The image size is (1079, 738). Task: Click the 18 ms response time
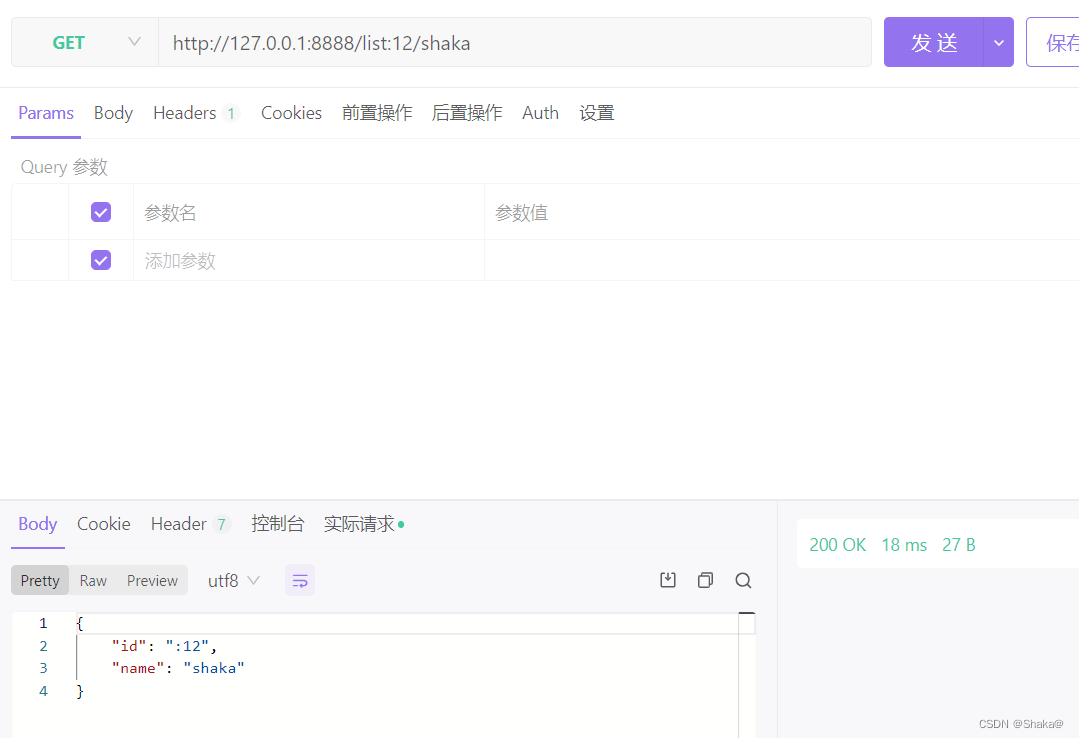(904, 545)
